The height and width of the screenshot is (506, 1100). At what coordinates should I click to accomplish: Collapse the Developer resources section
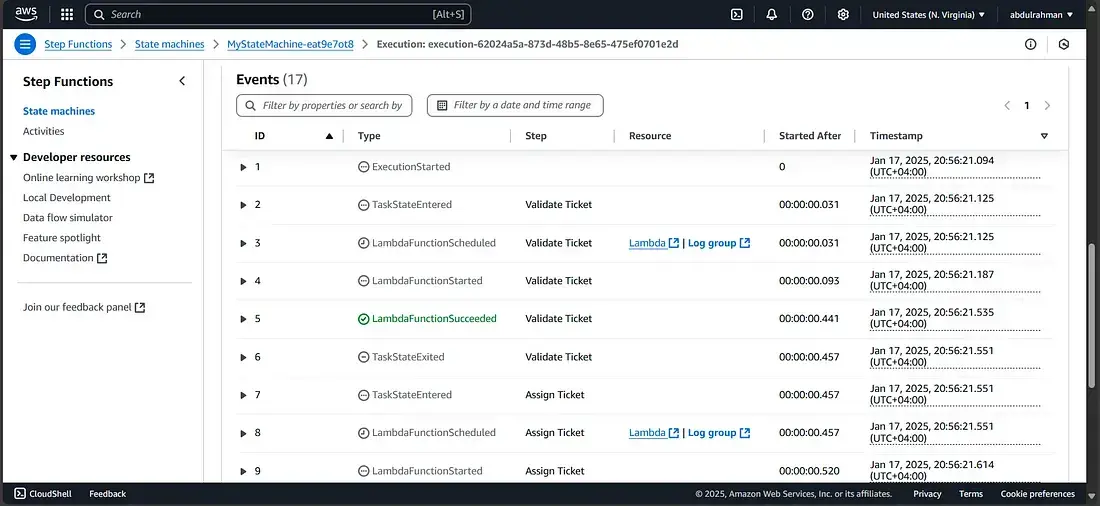(14, 157)
